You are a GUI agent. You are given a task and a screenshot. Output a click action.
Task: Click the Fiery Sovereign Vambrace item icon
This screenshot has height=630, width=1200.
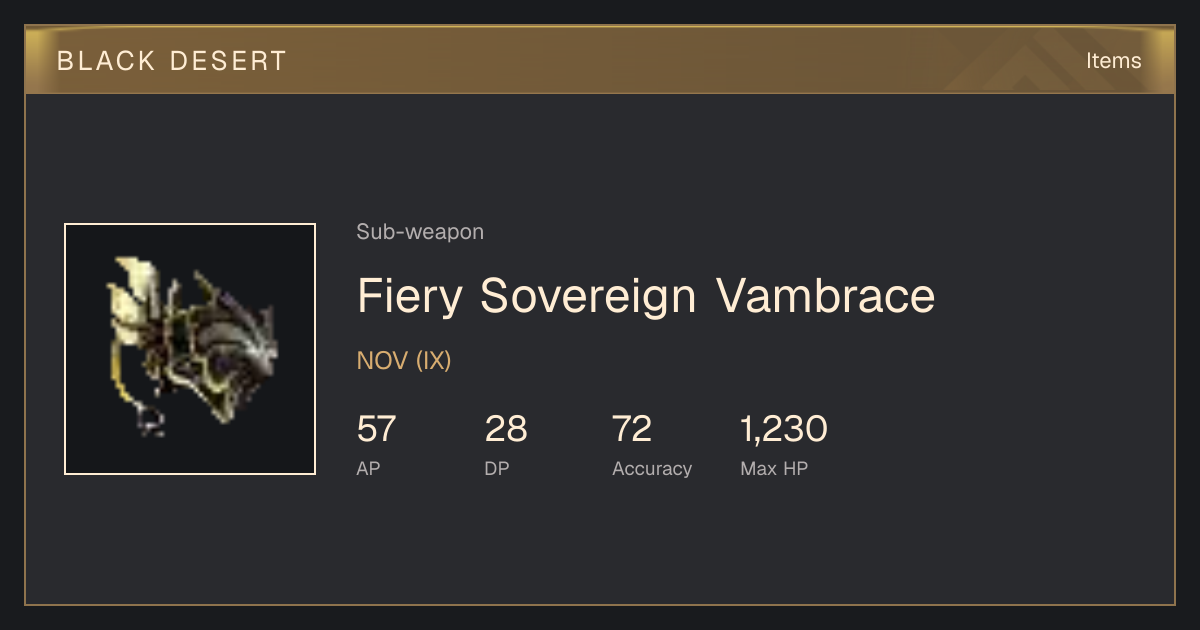pos(190,349)
